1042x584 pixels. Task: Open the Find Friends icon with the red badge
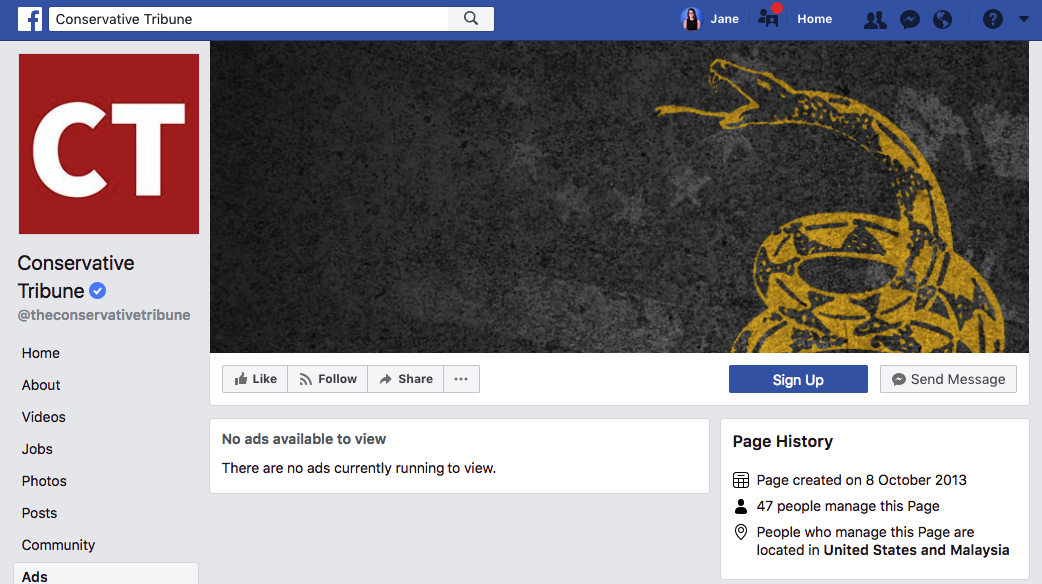[x=768, y=17]
